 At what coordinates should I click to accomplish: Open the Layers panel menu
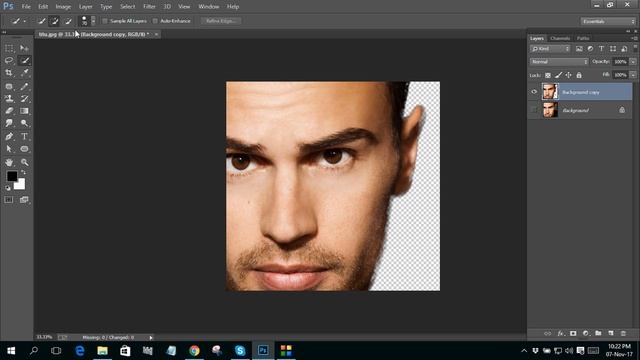[634, 38]
